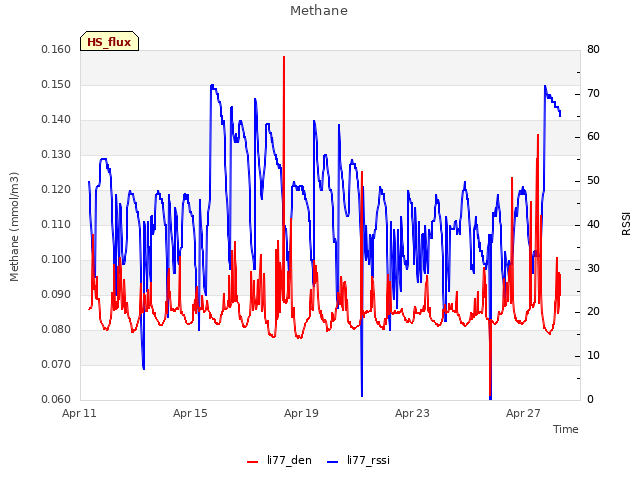Click the 0.110 left axis value
Image resolution: width=640 pixels, height=480 pixels.
(56, 224)
